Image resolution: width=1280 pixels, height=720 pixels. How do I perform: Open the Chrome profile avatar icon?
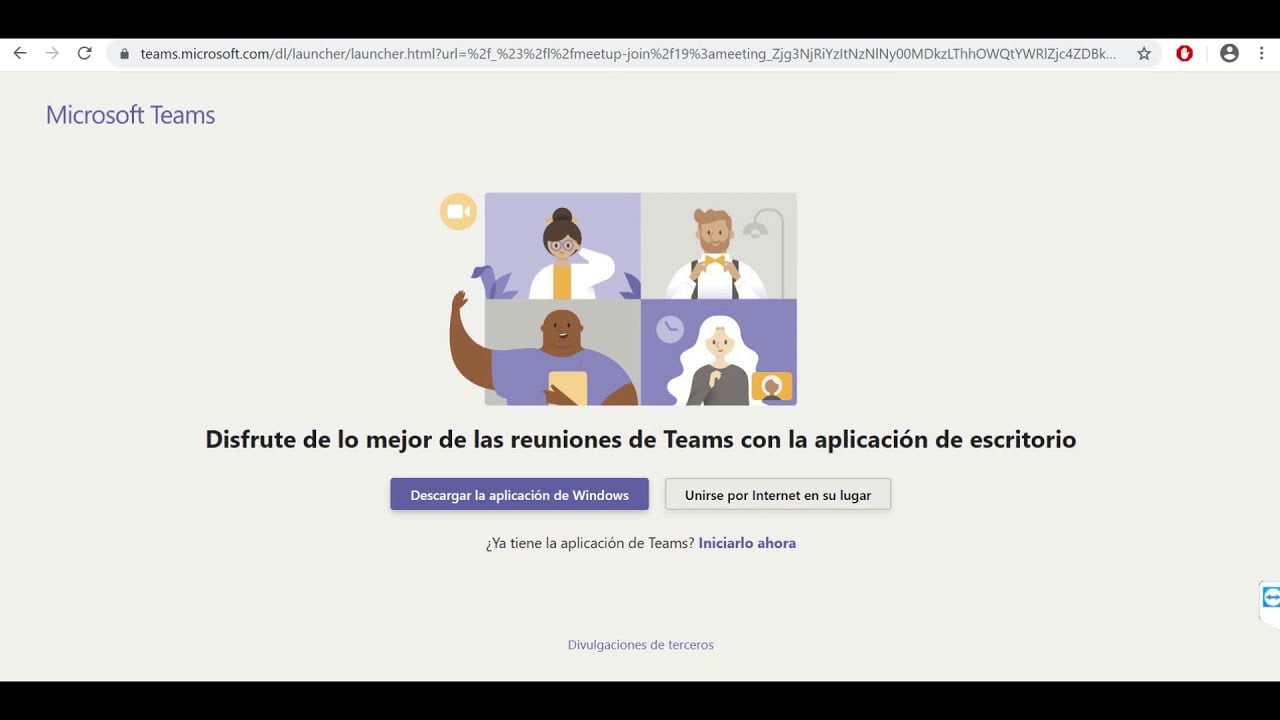[1230, 54]
